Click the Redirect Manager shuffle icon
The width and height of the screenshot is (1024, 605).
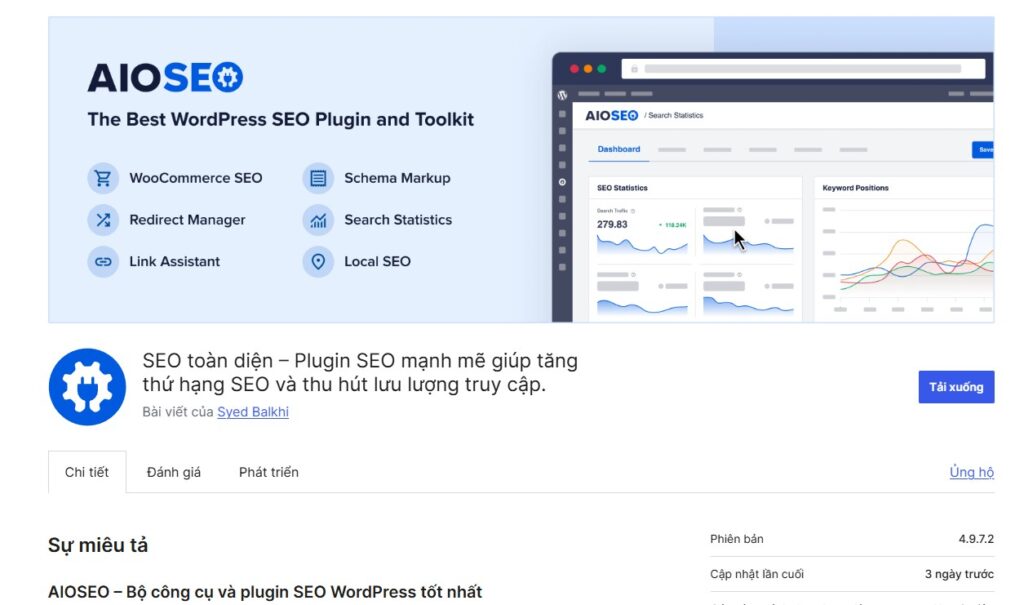103,220
